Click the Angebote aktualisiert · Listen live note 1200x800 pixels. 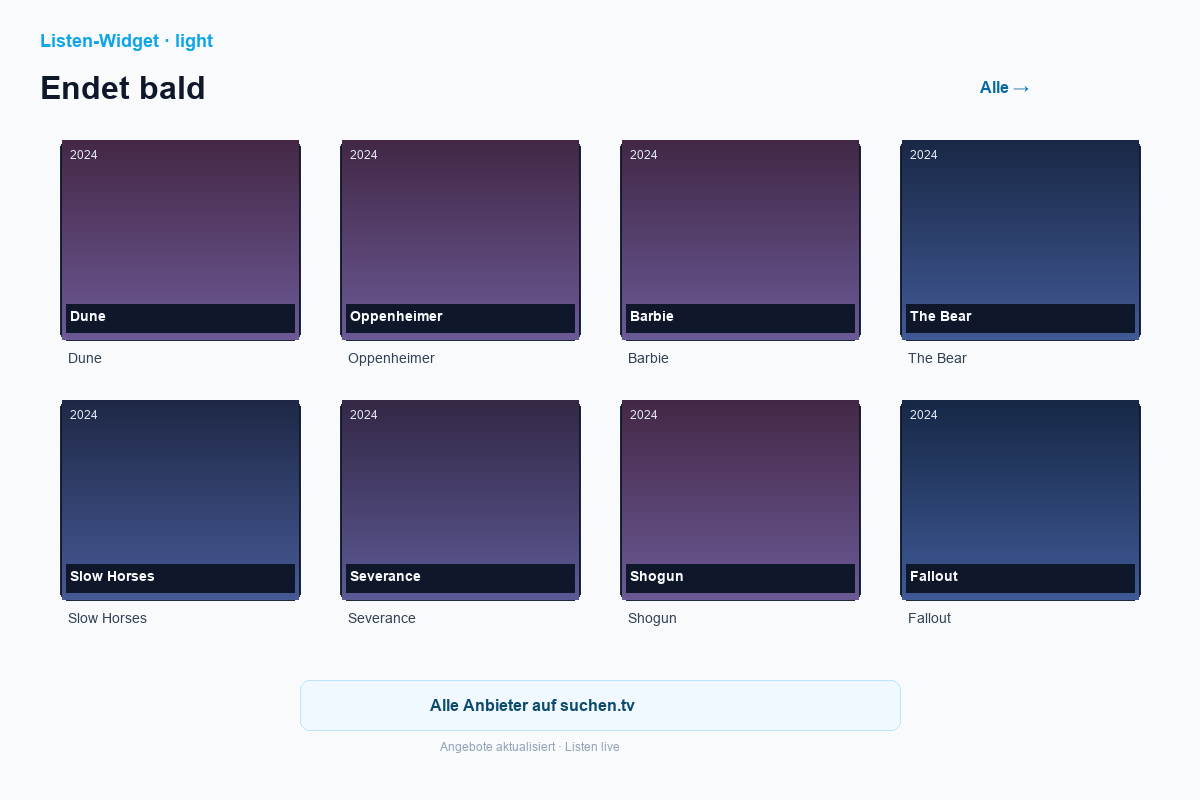click(x=530, y=747)
